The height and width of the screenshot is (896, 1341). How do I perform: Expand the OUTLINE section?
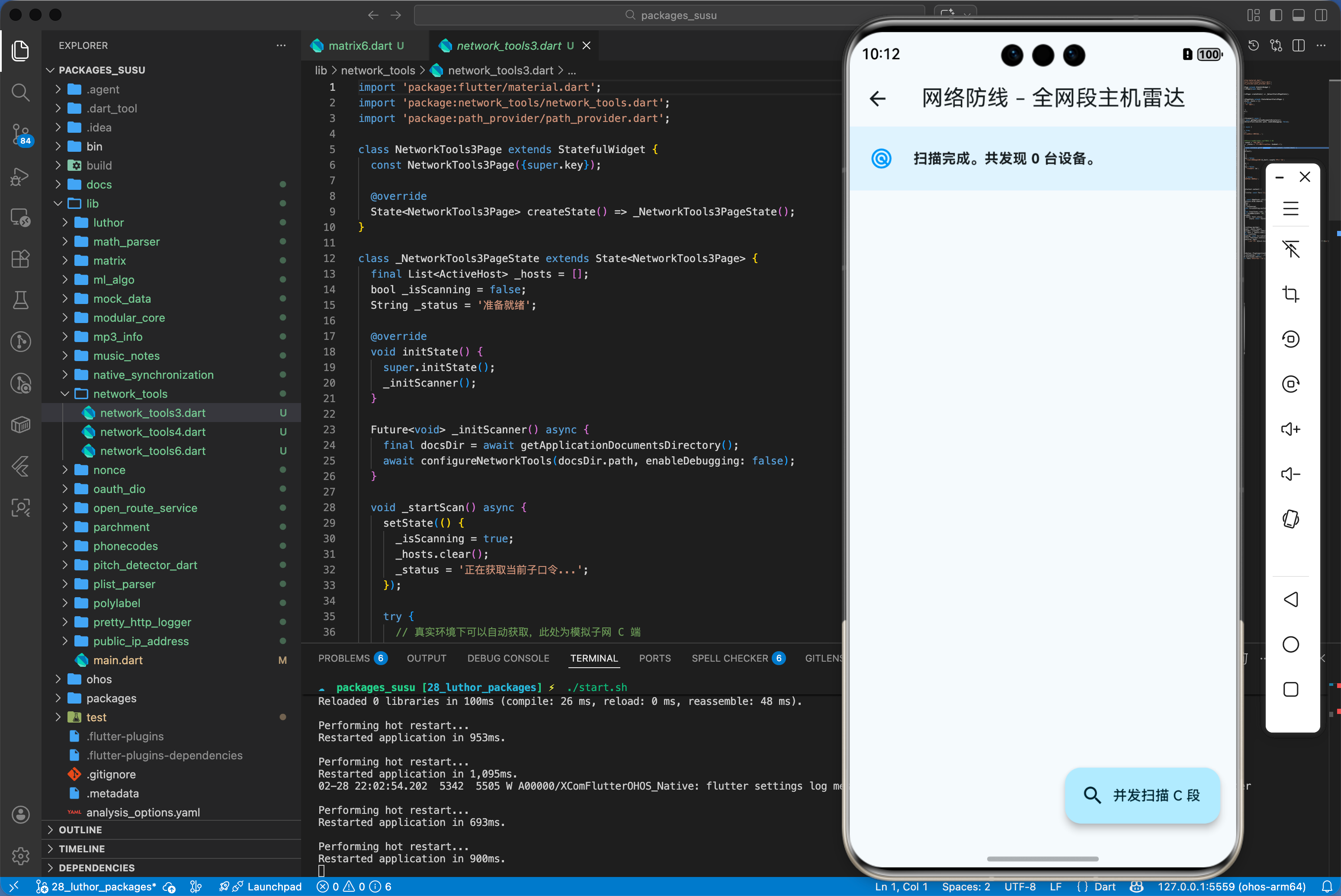coord(80,830)
